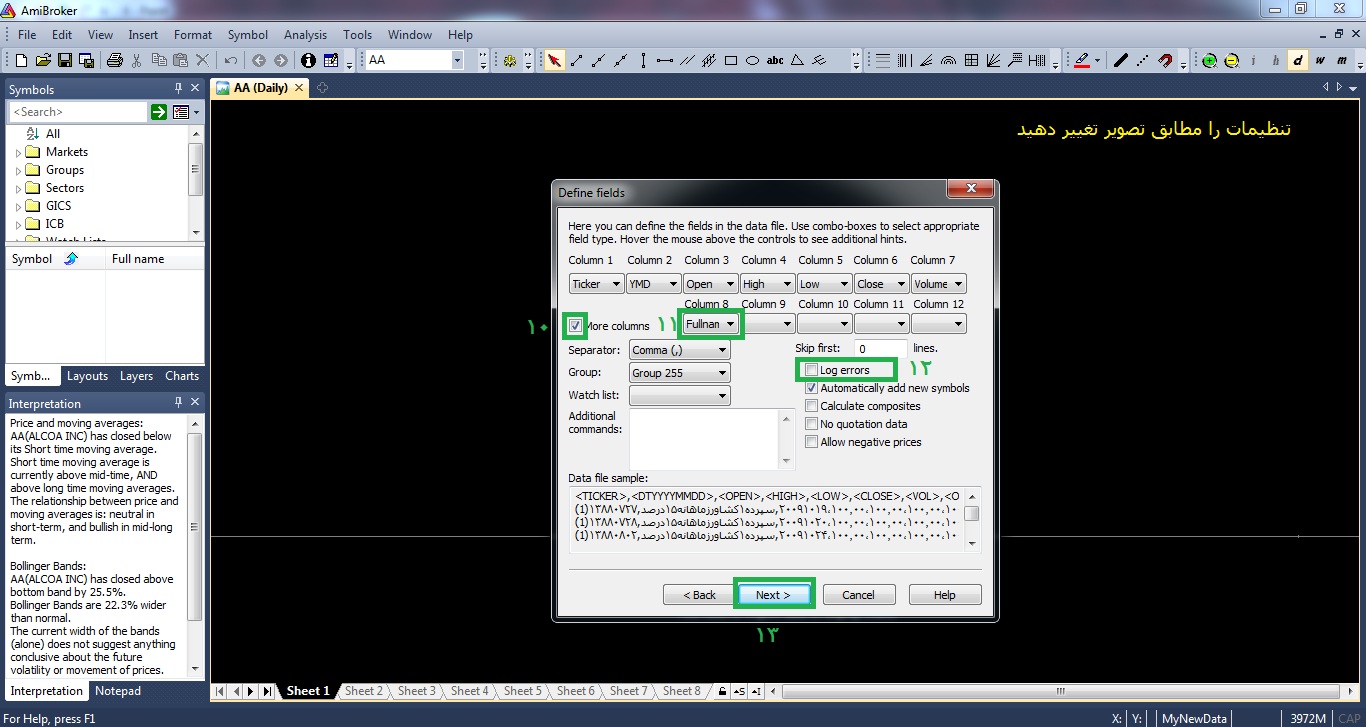Switch to the Notepad tab
The height and width of the screenshot is (727, 1366).
coord(118,691)
